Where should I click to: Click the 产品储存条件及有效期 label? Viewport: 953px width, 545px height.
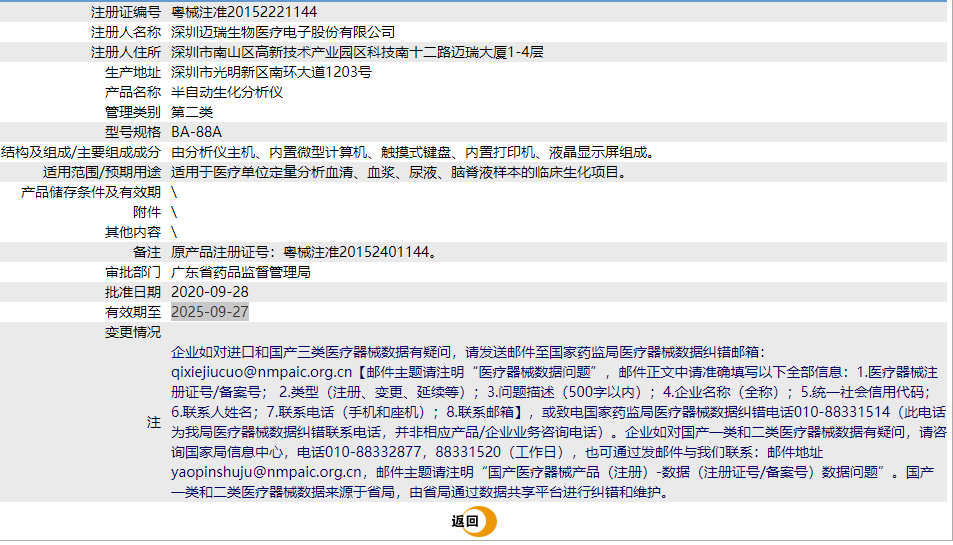[x=91, y=193]
